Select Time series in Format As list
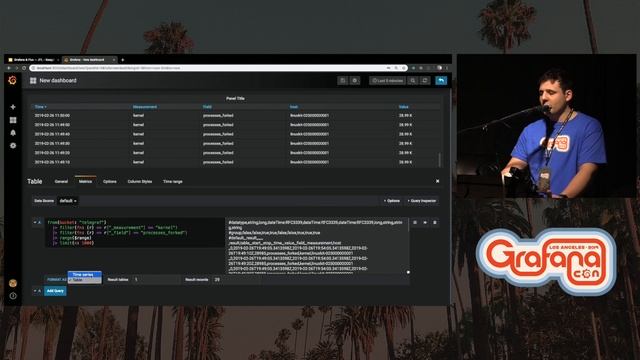This screenshot has height=360, width=640. point(85,275)
